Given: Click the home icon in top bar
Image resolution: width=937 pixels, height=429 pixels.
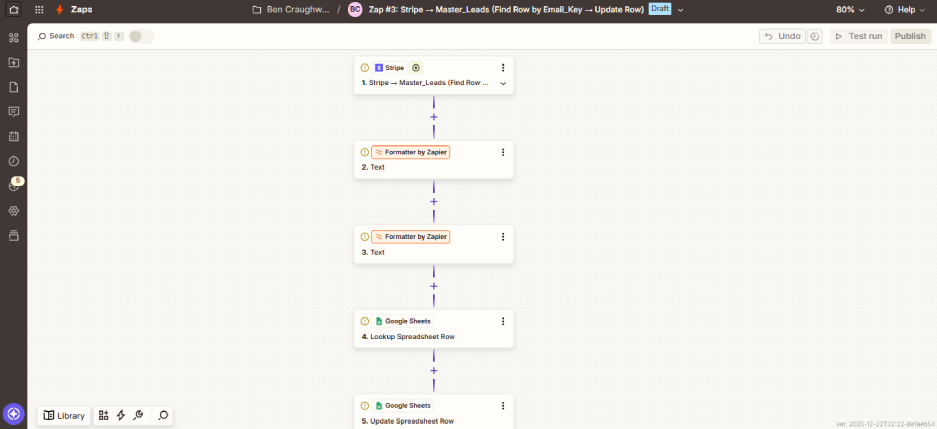Looking at the screenshot, I should pyautogui.click(x=13, y=9).
